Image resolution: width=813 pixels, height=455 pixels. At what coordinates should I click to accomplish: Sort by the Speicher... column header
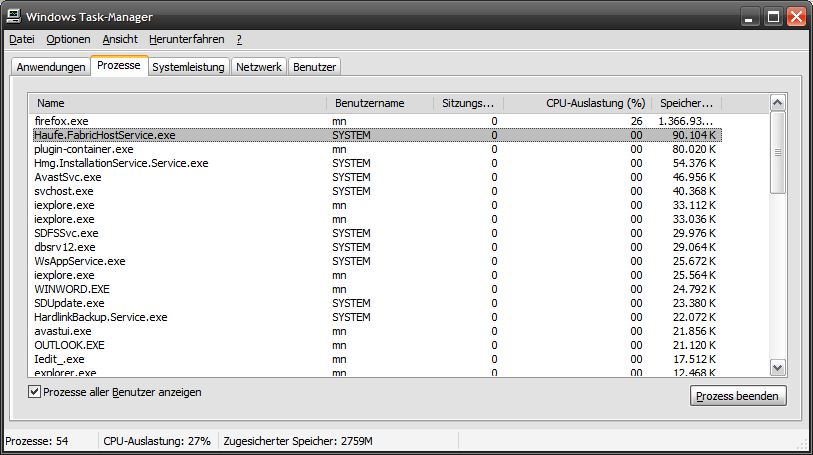pyautogui.click(x=686, y=103)
